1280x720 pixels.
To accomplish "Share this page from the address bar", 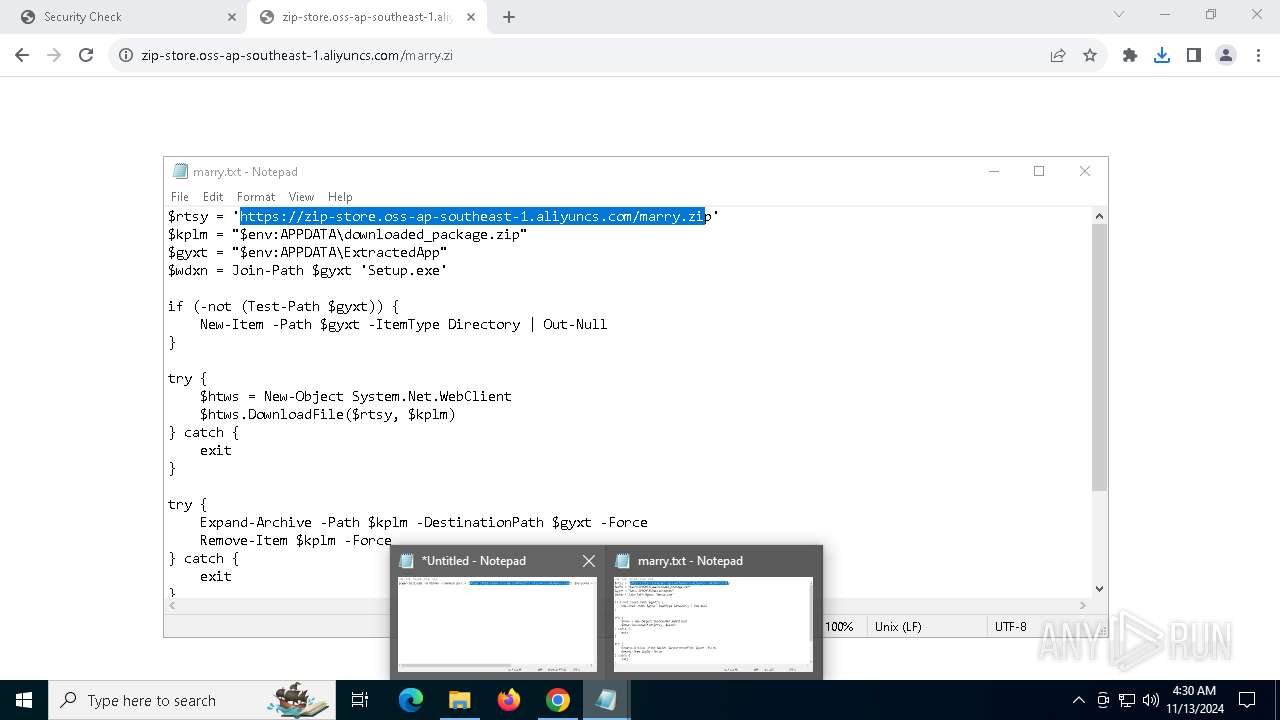I will [1058, 55].
